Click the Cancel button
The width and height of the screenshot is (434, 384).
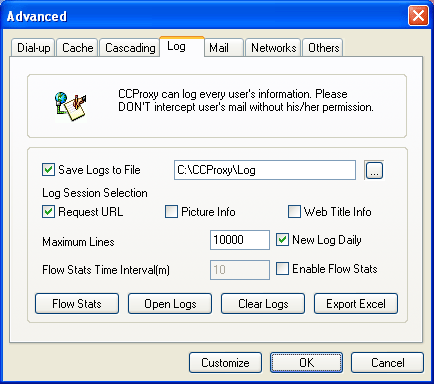[388, 363]
